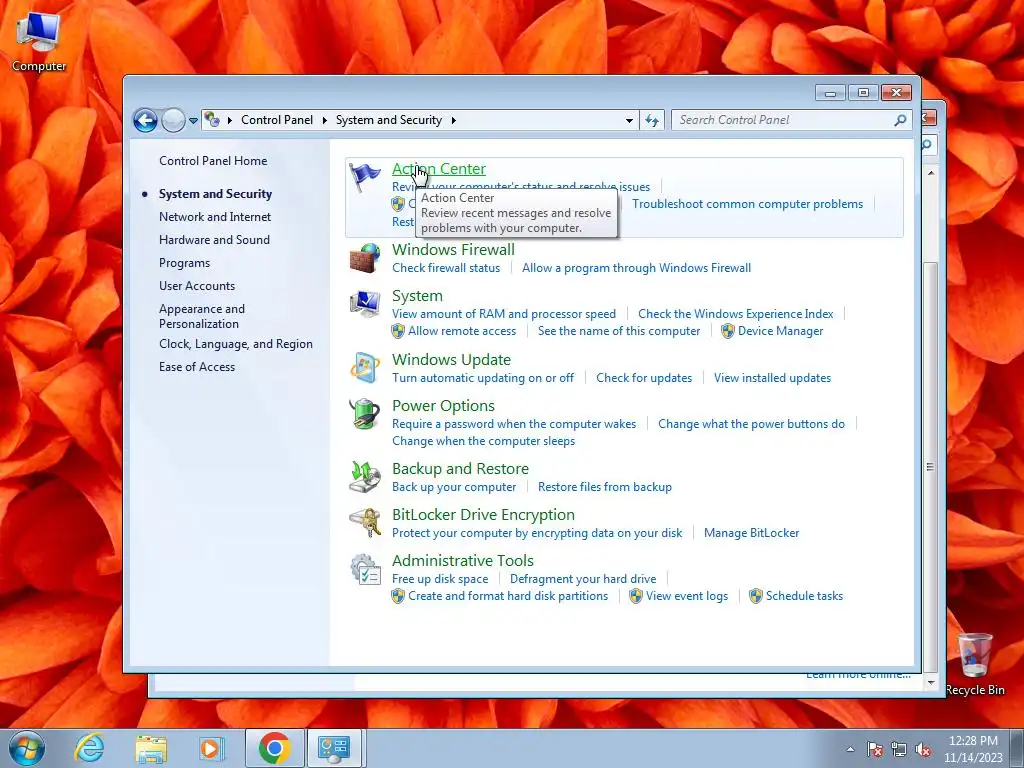The height and width of the screenshot is (768, 1024).
Task: Open the Action Center heading link
Action: pos(438,168)
